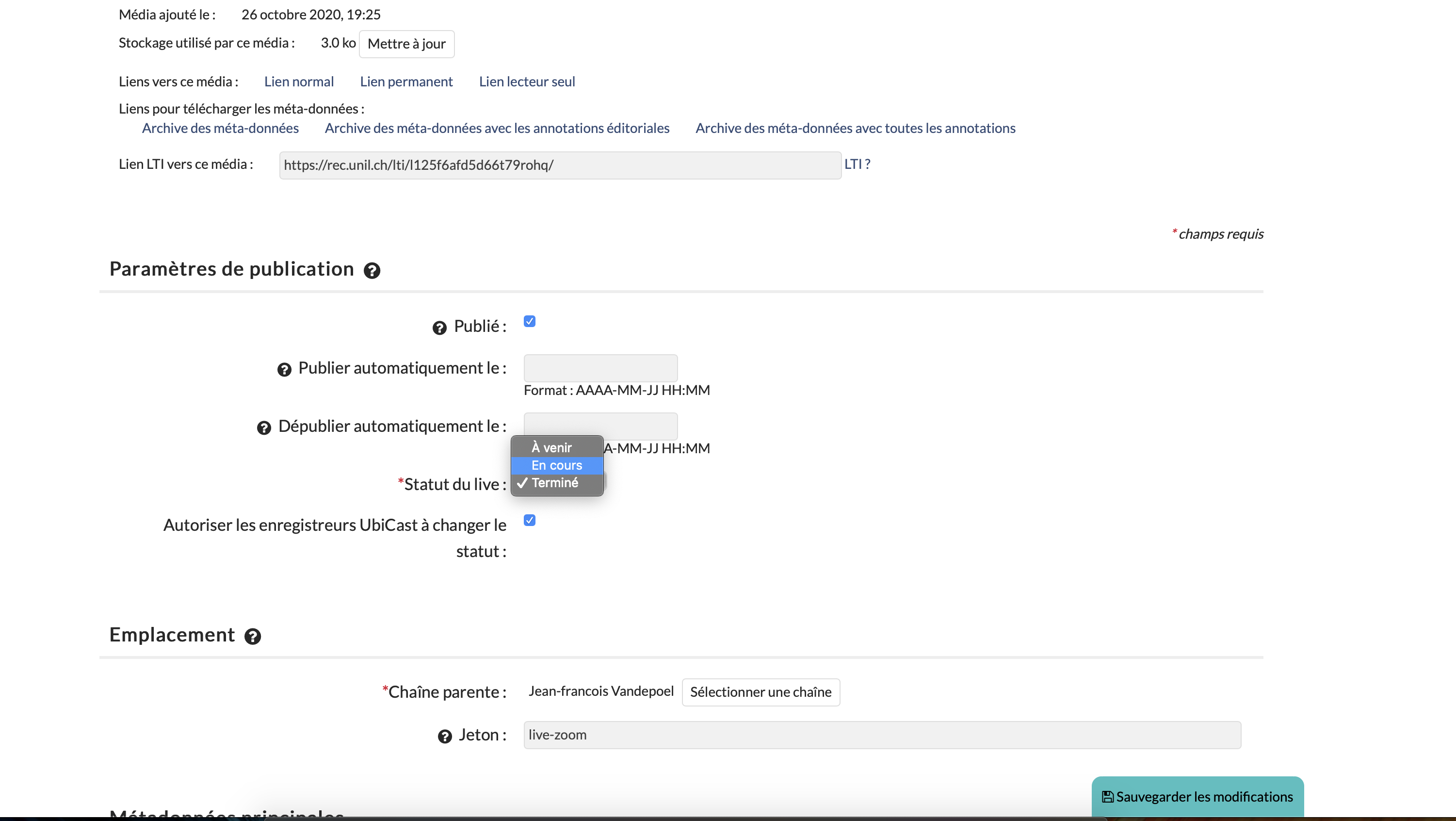The height and width of the screenshot is (821, 1456).
Task: Uncheck Autoriser les enregistreurs UbiCast checkbox
Action: [529, 520]
